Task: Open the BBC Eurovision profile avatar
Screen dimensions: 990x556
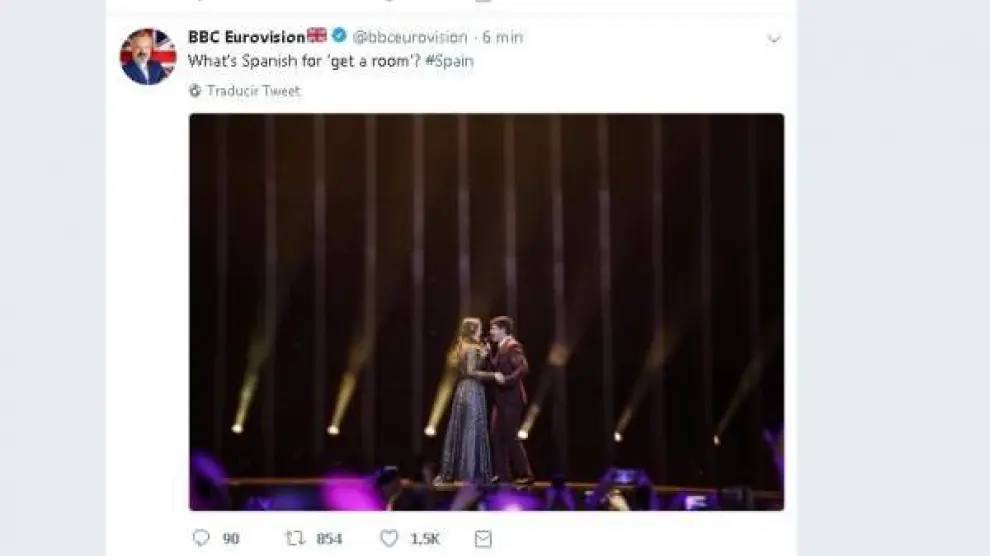Action: (x=148, y=57)
